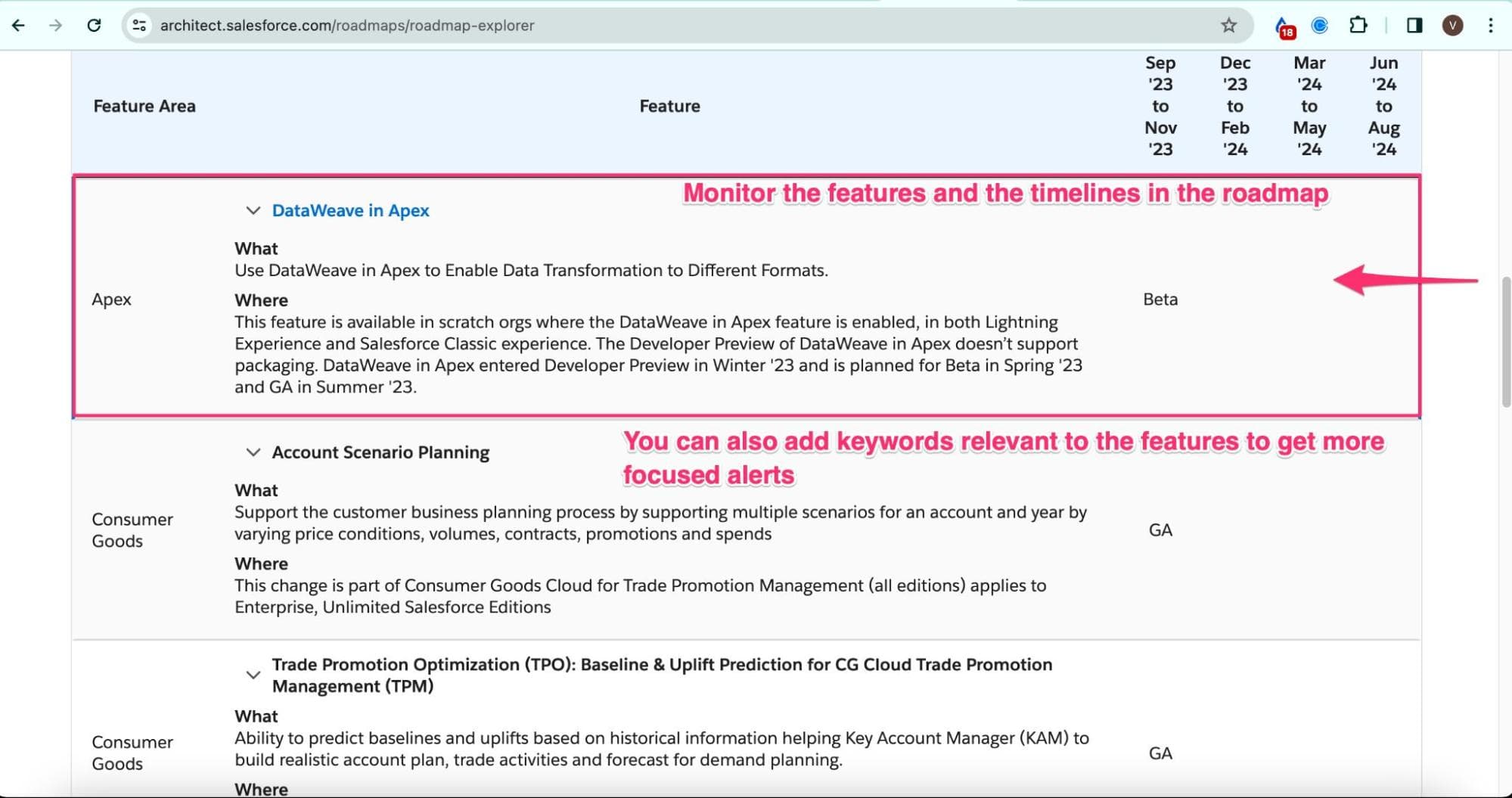Screen dimensions: 1512x798
Task: Click the Feature Area column header
Action: click(x=144, y=106)
